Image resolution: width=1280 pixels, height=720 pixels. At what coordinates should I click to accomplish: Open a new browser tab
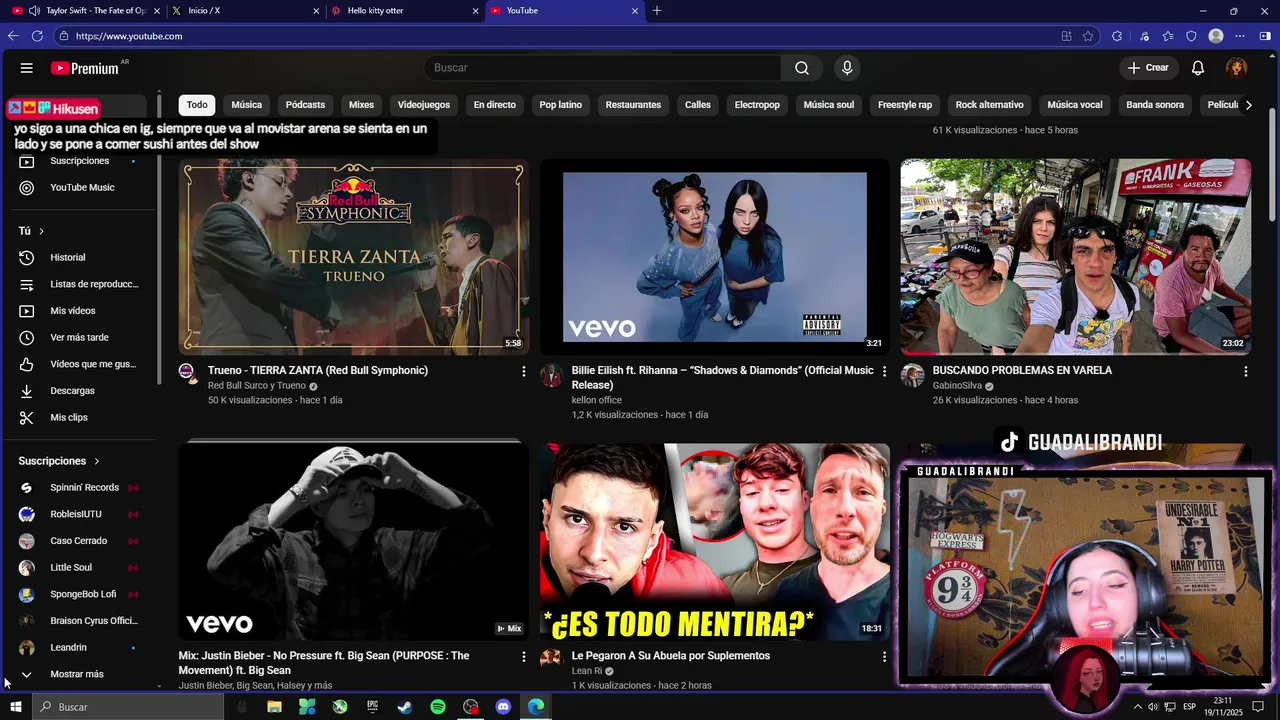[657, 11]
